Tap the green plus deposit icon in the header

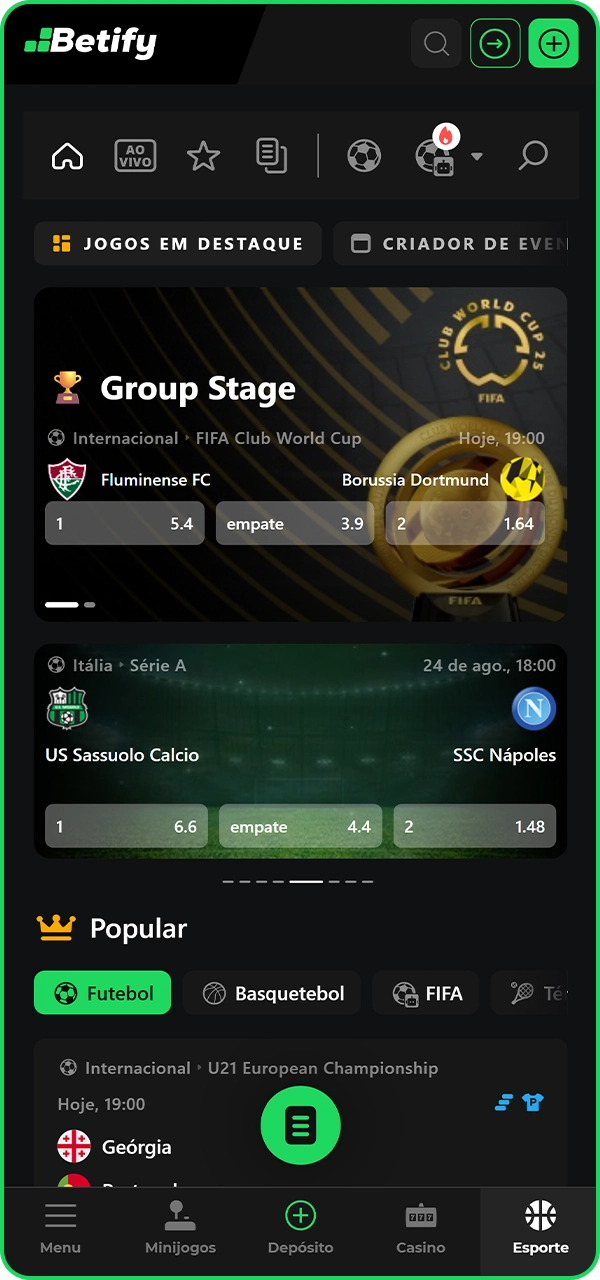pyautogui.click(x=553, y=44)
